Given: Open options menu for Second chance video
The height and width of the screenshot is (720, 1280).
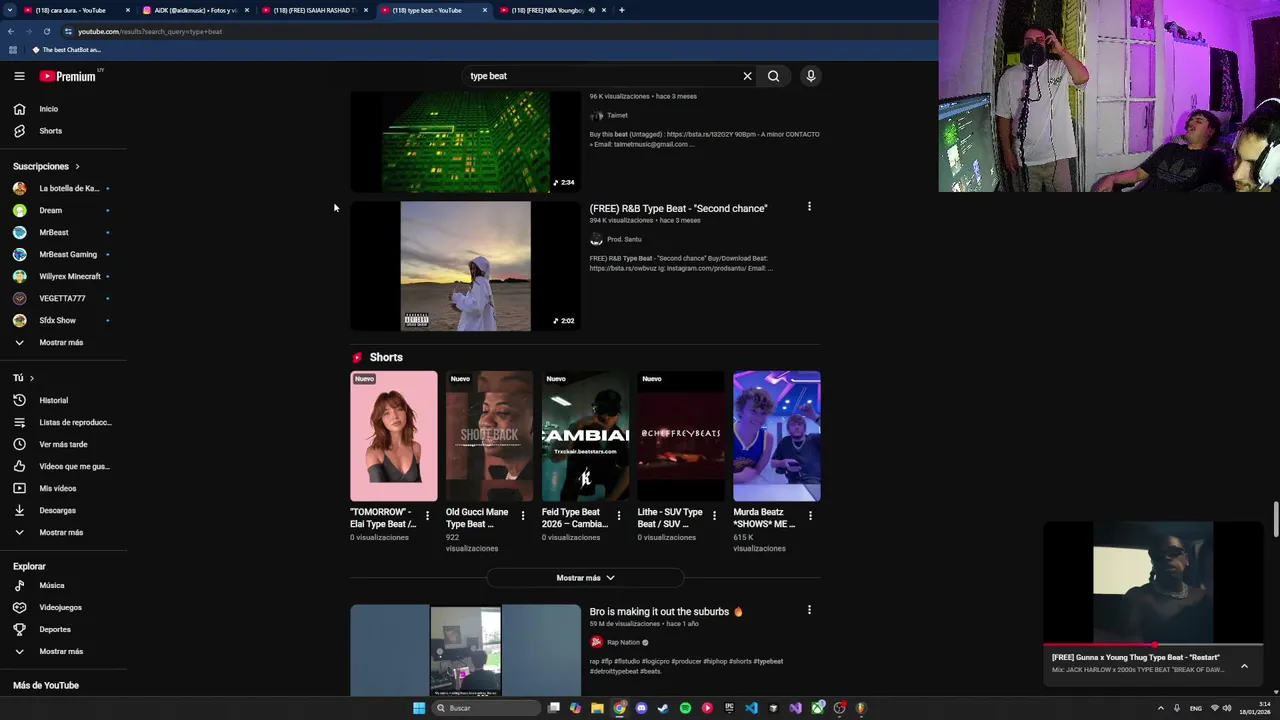Looking at the screenshot, I should pos(809,207).
